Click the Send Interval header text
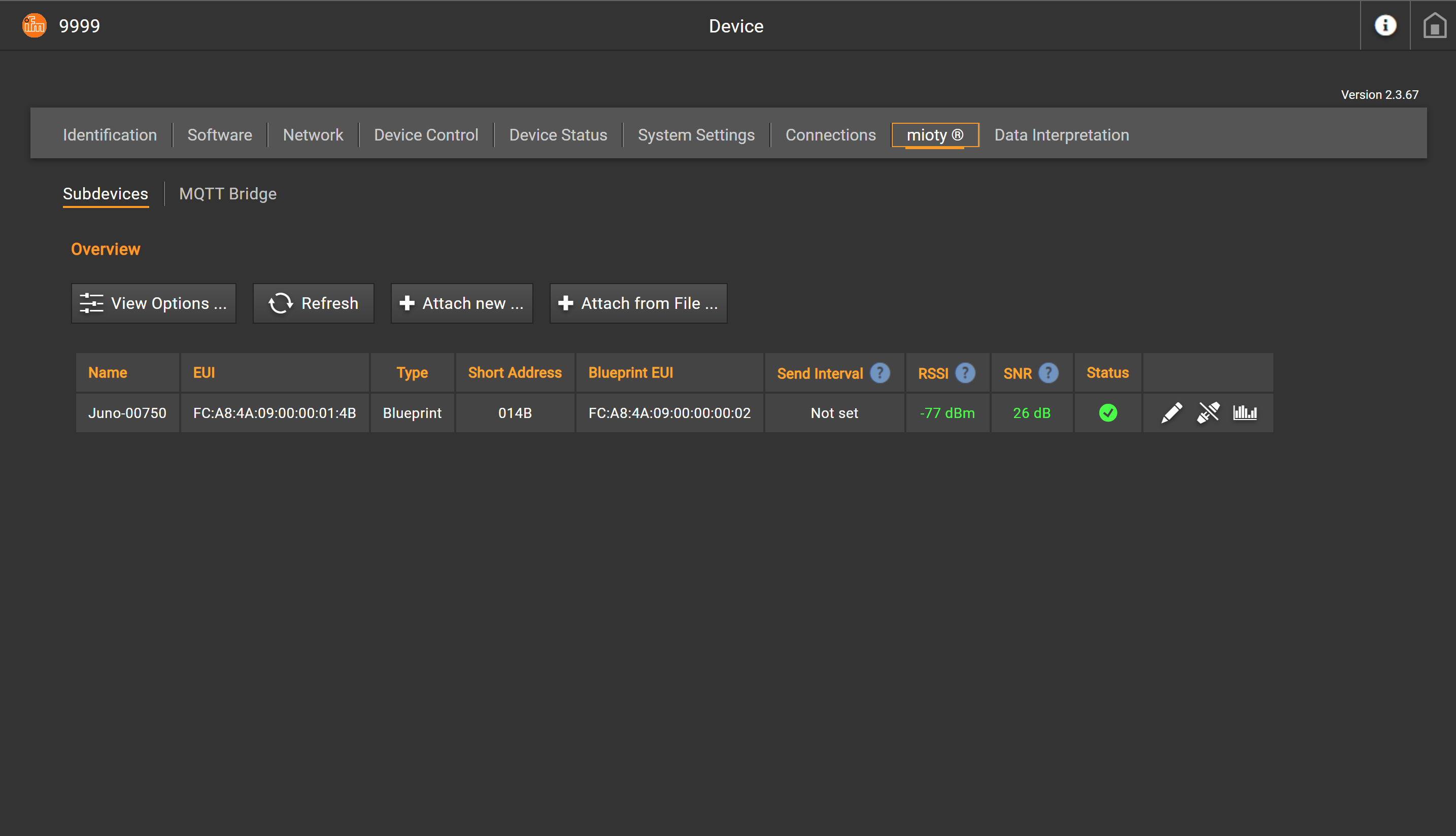The height and width of the screenshot is (836, 1456). click(820, 374)
